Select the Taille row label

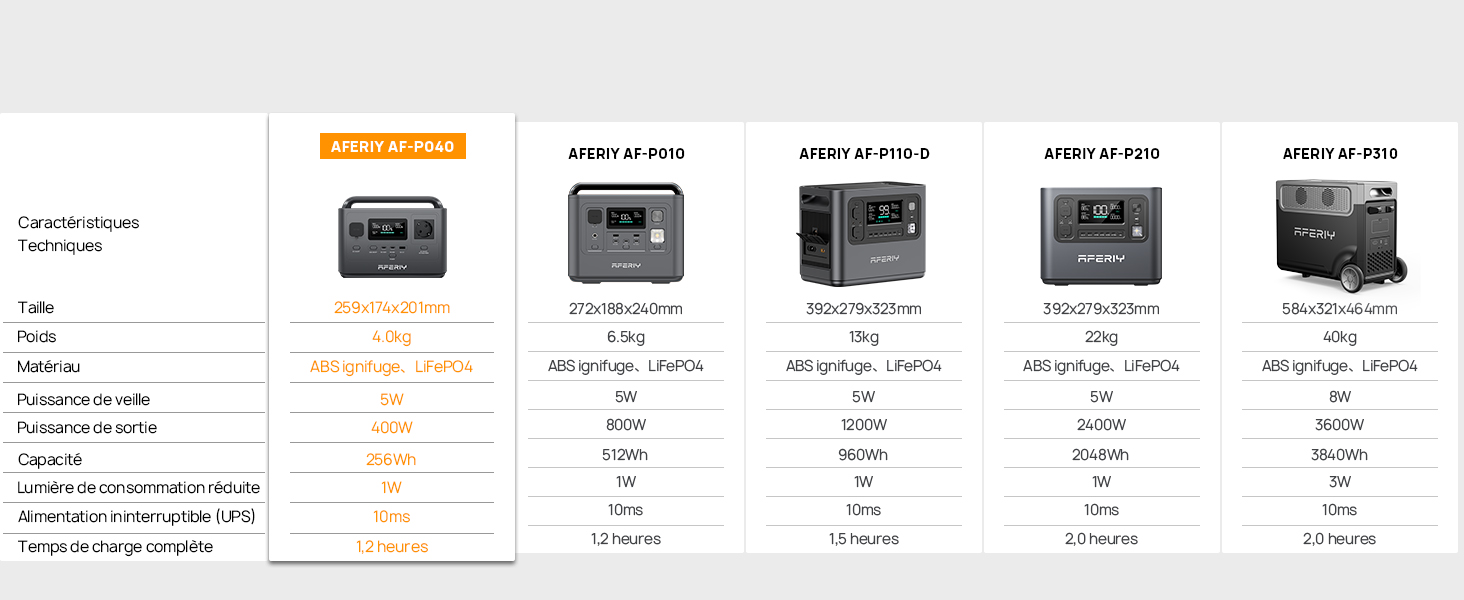coord(36,308)
